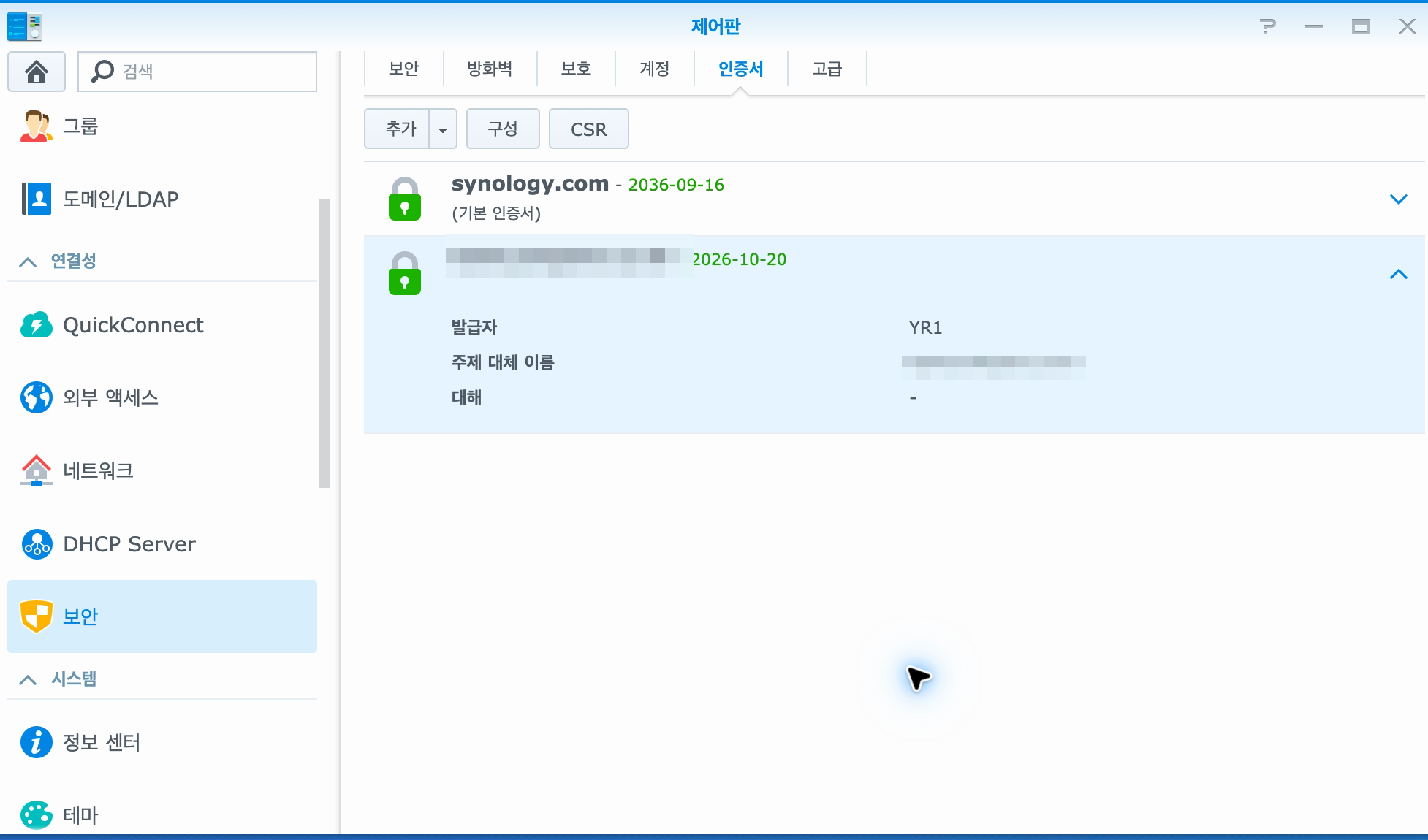Minimize the Control Panel window
The height and width of the screenshot is (840, 1428).
tap(1314, 27)
